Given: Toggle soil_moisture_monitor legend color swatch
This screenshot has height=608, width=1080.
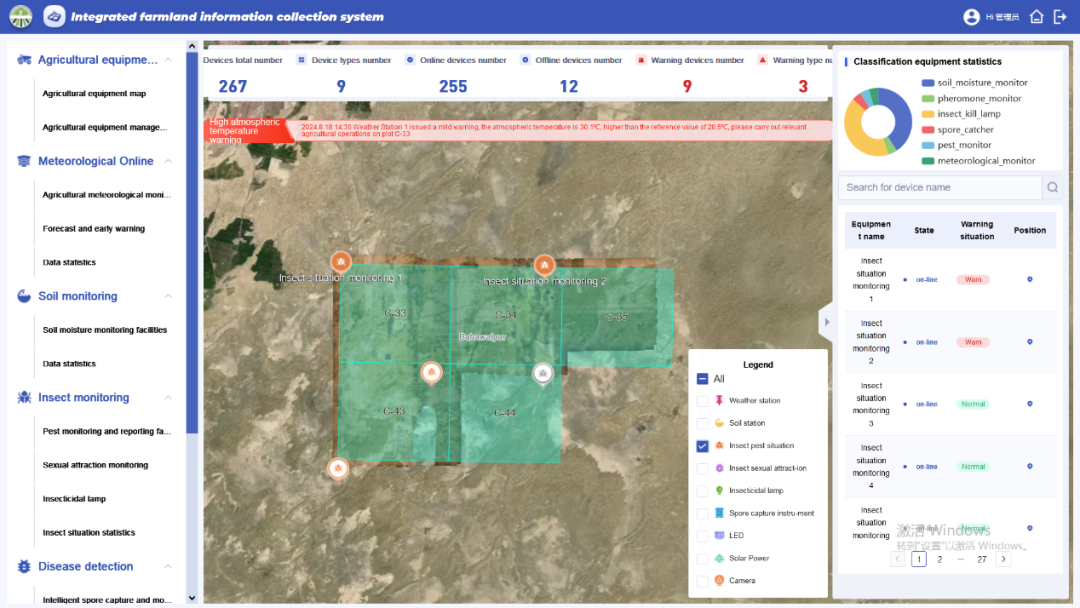Looking at the screenshot, I should (x=928, y=83).
